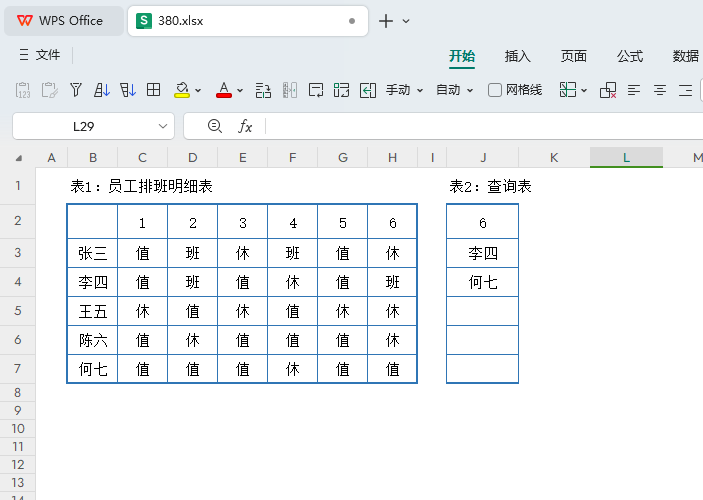Click the title 表2：查询表
This screenshot has width=703, height=500.
[490, 186]
